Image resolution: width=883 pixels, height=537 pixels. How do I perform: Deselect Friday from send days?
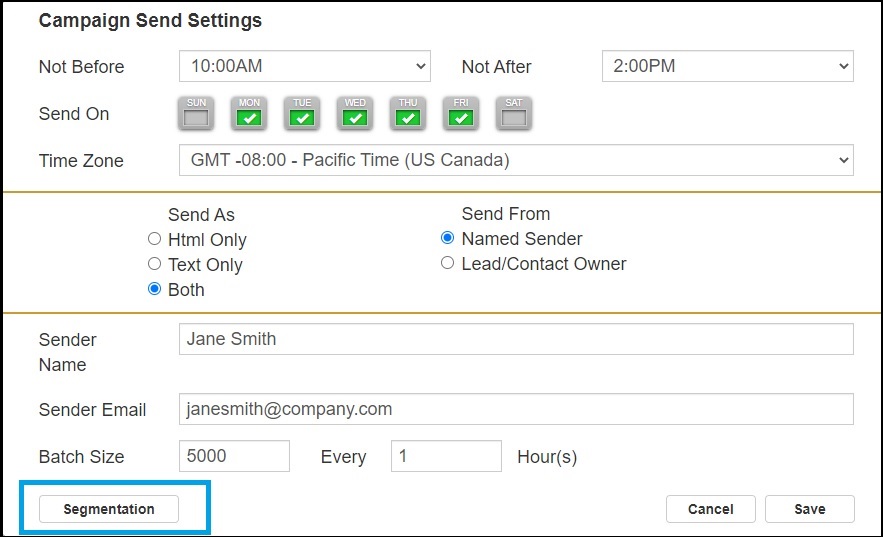tap(461, 115)
